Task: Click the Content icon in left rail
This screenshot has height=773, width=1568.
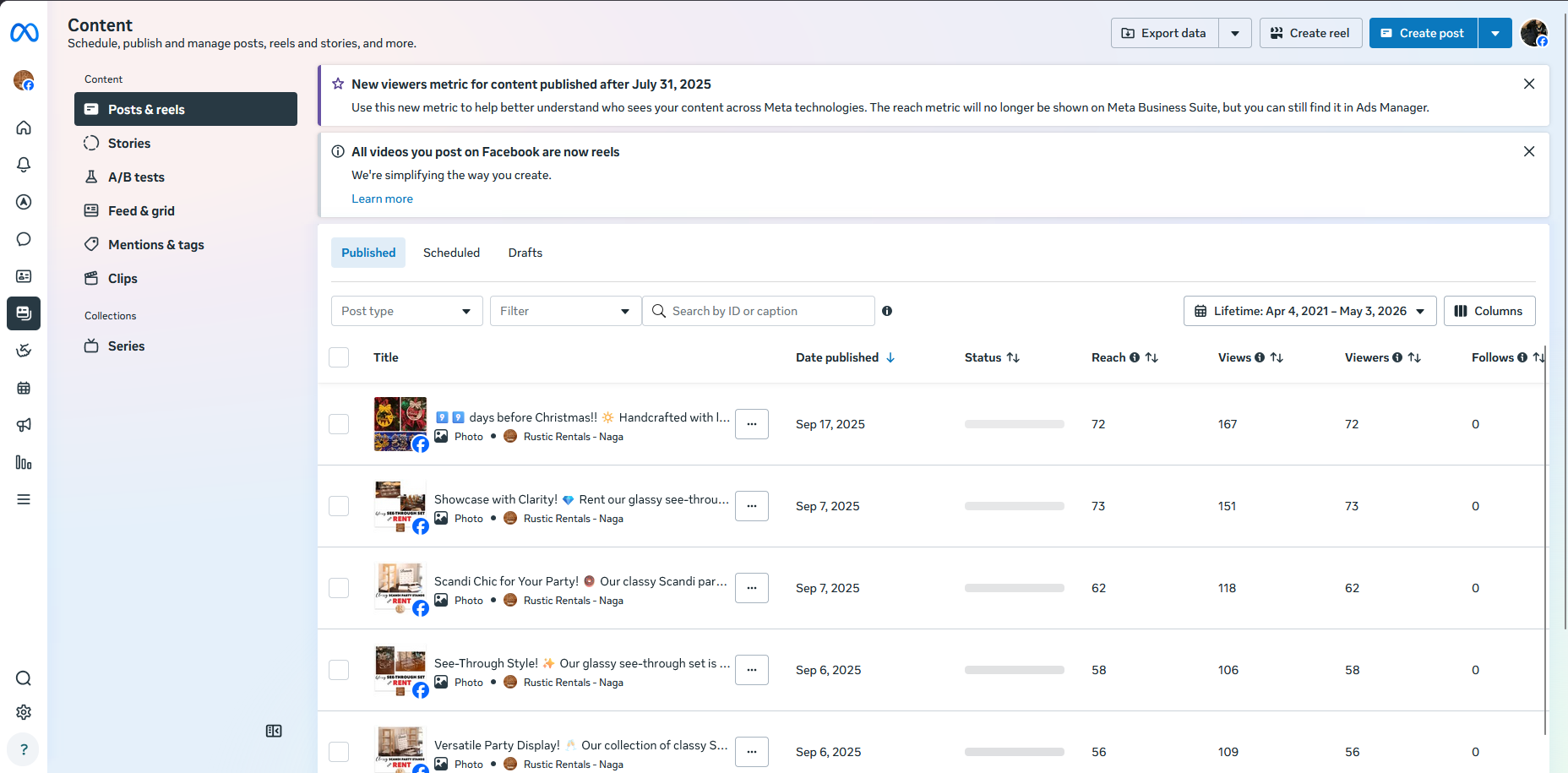Action: click(x=24, y=313)
